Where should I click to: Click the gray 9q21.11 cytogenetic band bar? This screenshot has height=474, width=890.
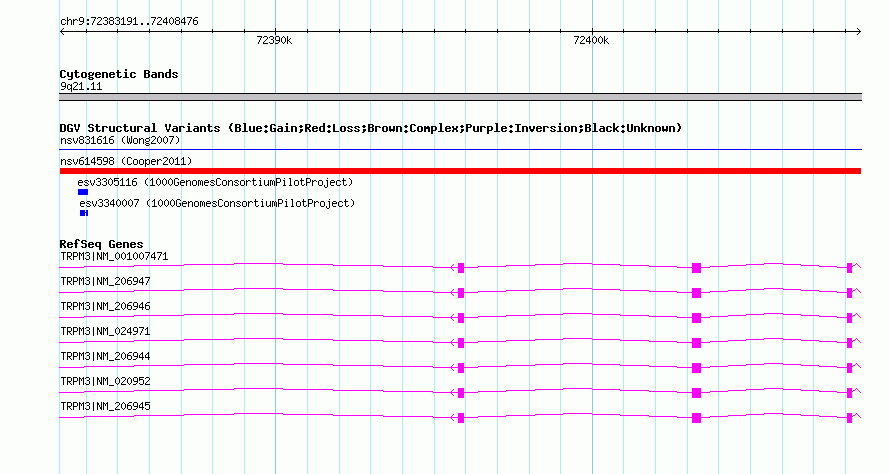(460, 97)
